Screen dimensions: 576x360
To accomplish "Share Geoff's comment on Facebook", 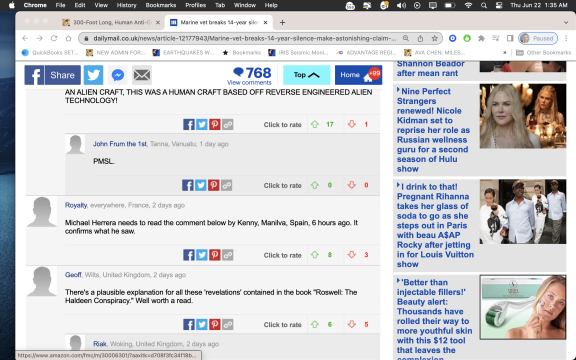I will 189,324.
